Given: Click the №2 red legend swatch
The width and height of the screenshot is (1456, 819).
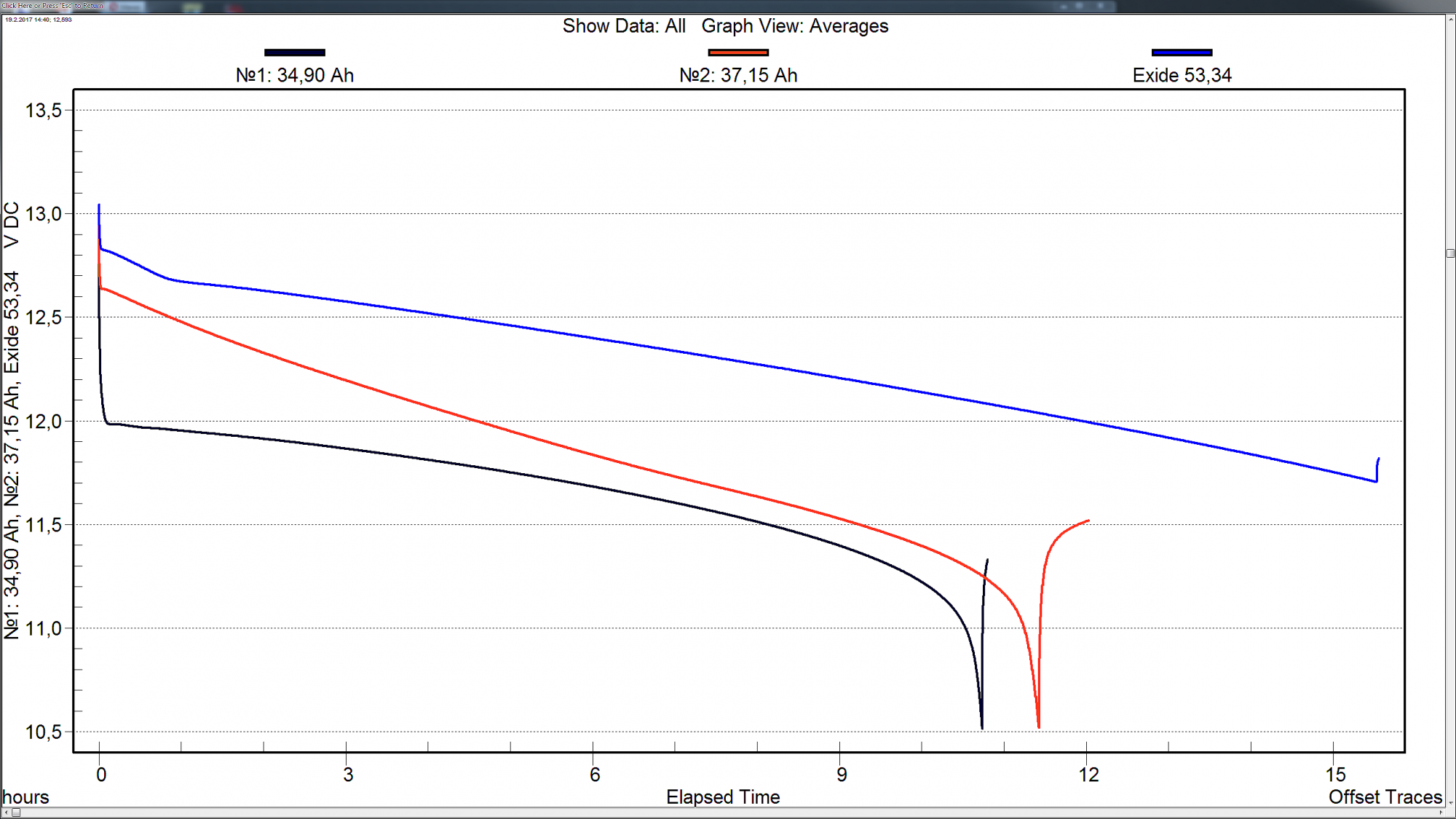Looking at the screenshot, I should (738, 52).
